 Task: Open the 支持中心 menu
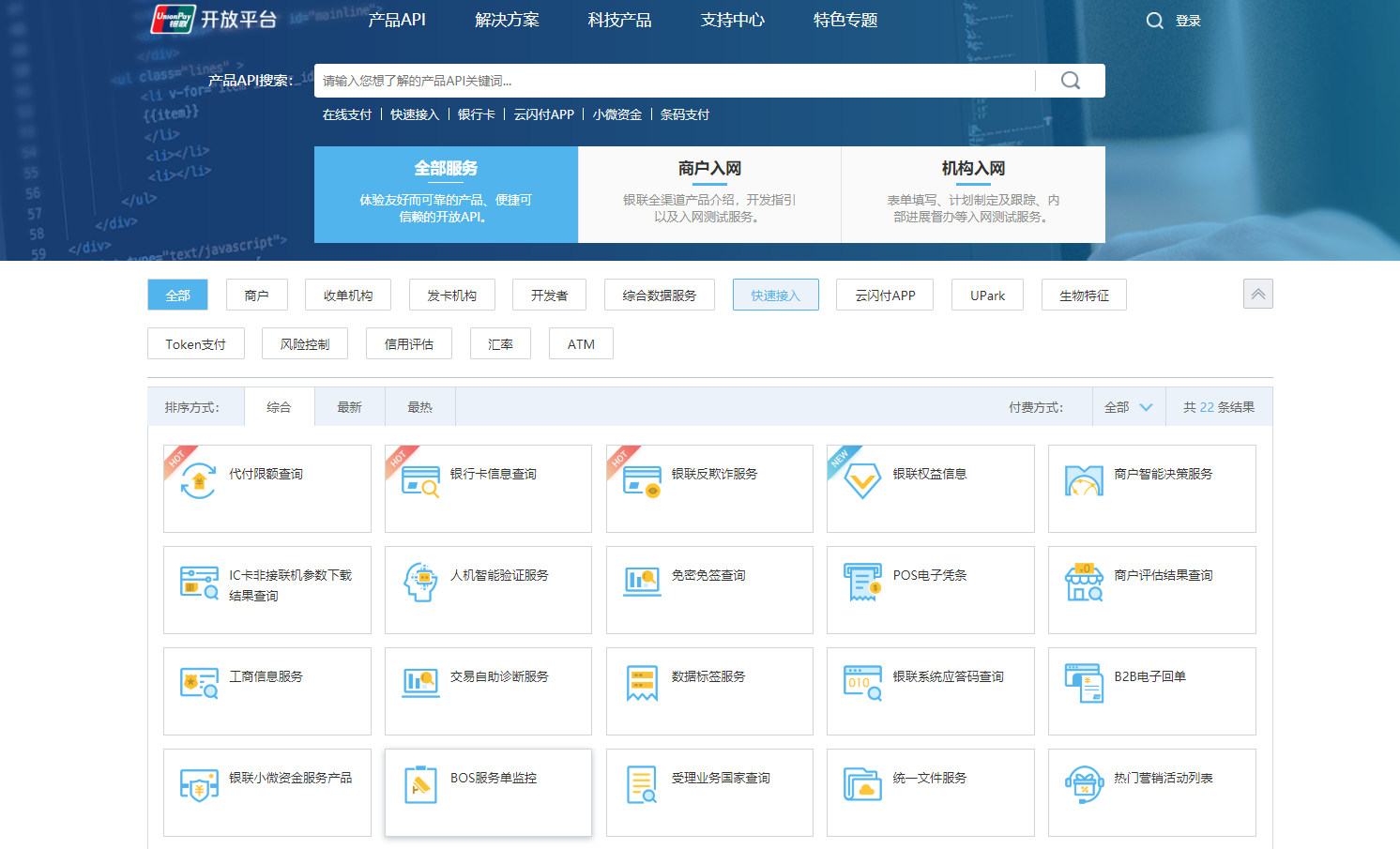pos(732,20)
